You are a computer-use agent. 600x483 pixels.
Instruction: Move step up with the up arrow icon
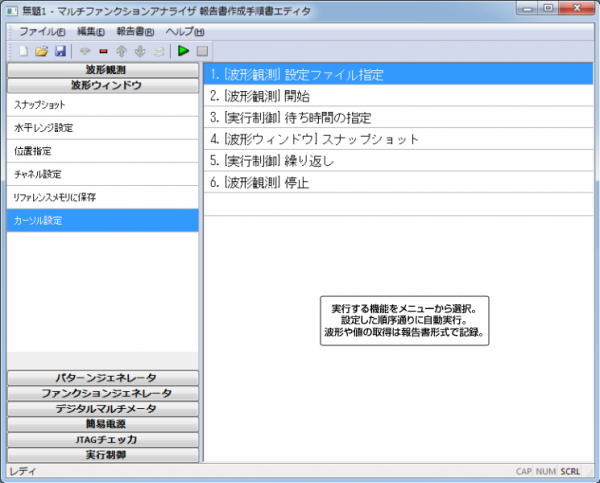pyautogui.click(x=122, y=51)
